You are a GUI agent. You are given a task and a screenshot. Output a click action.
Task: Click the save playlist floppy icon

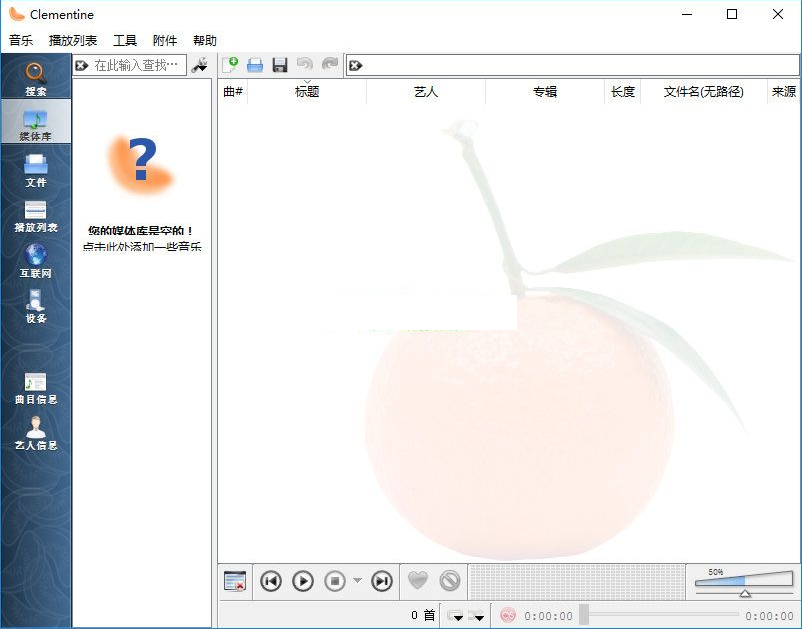[280, 65]
